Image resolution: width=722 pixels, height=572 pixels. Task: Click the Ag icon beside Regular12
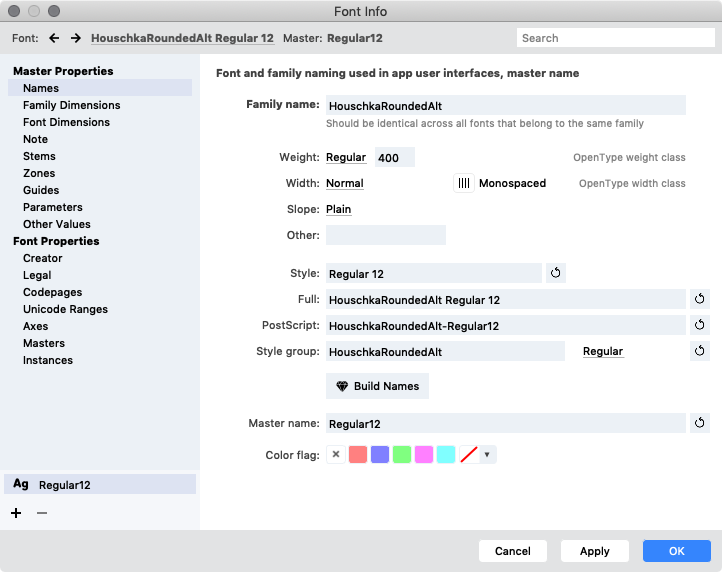(x=21, y=484)
